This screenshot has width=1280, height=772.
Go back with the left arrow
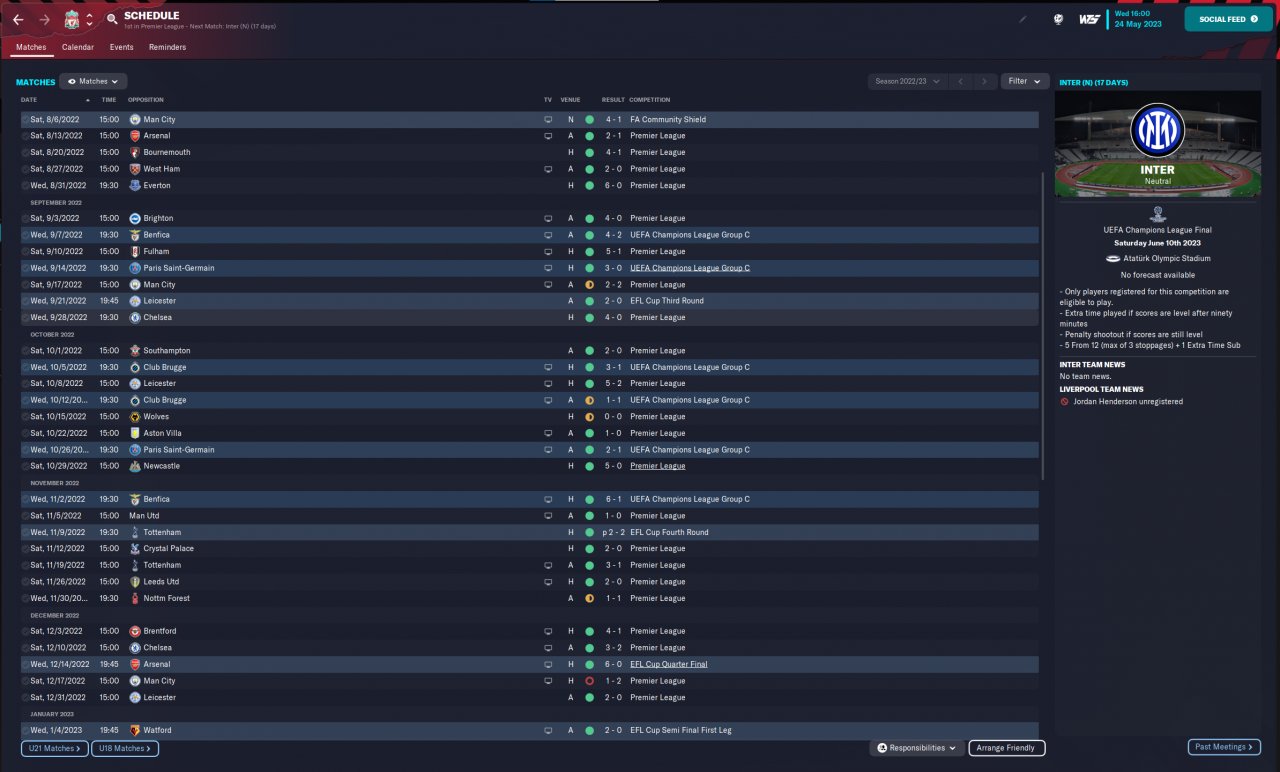pyautogui.click(x=18, y=20)
